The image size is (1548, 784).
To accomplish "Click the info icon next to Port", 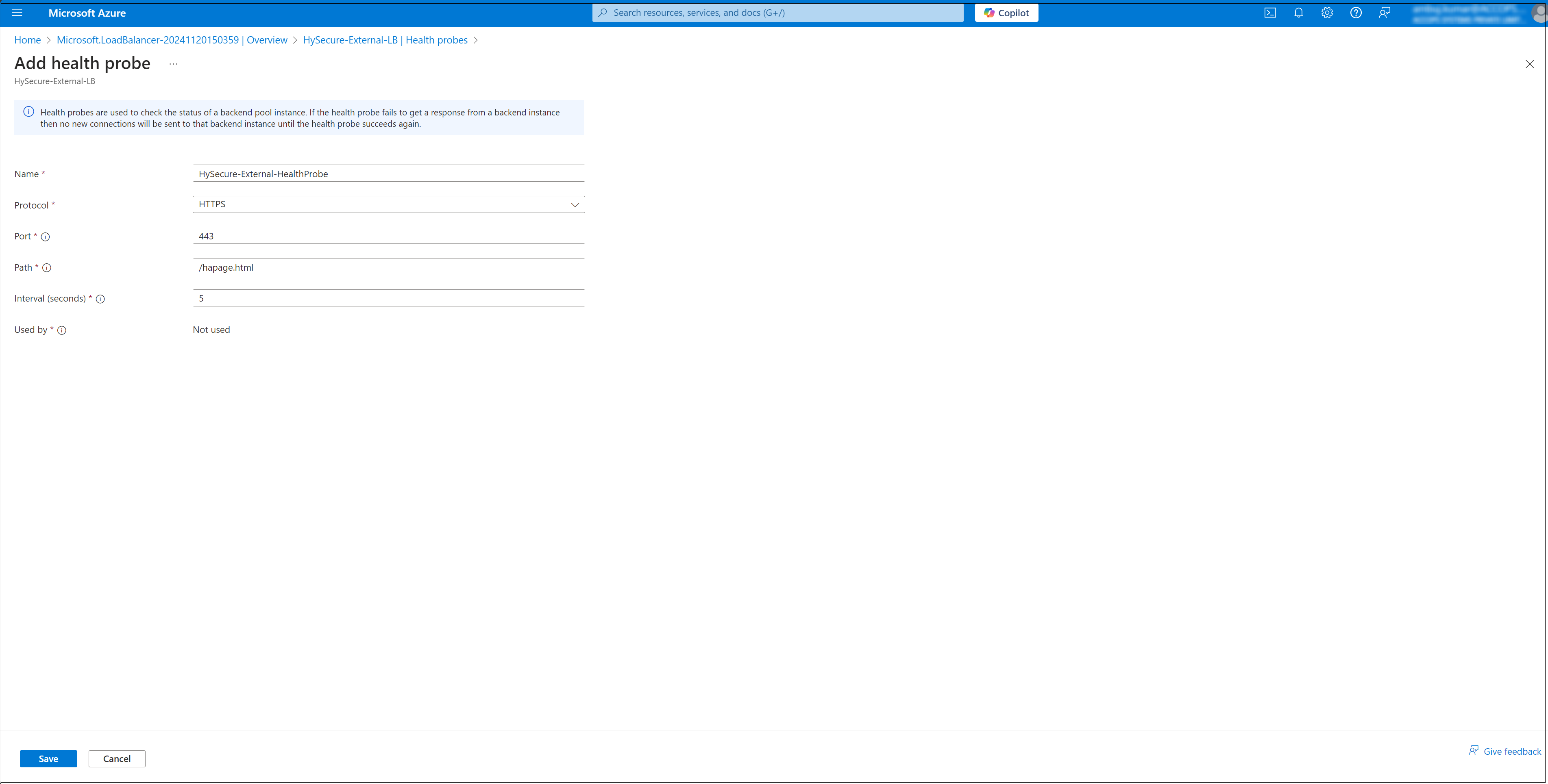I will (45, 237).
